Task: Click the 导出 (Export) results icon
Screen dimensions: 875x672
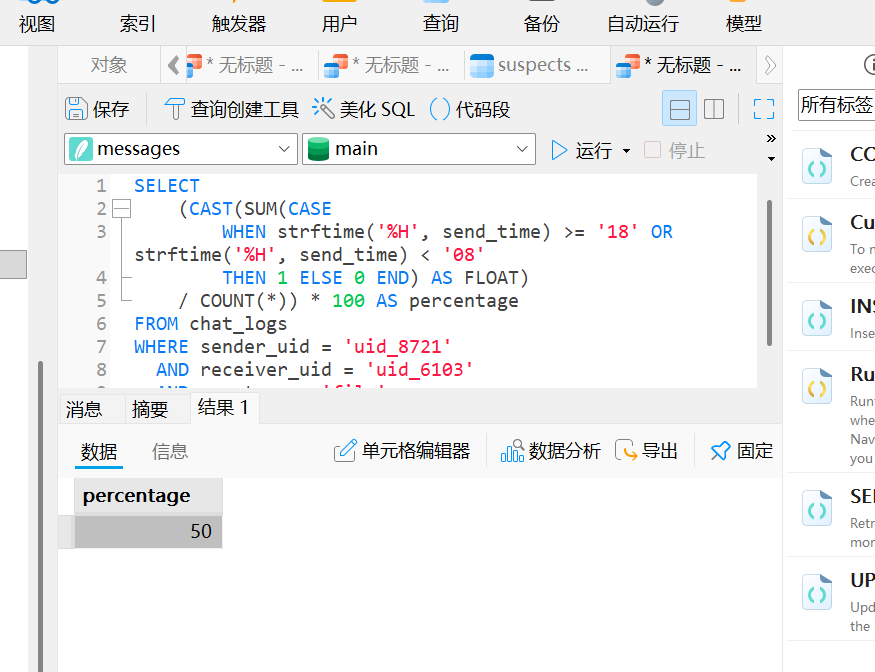Action: point(646,451)
